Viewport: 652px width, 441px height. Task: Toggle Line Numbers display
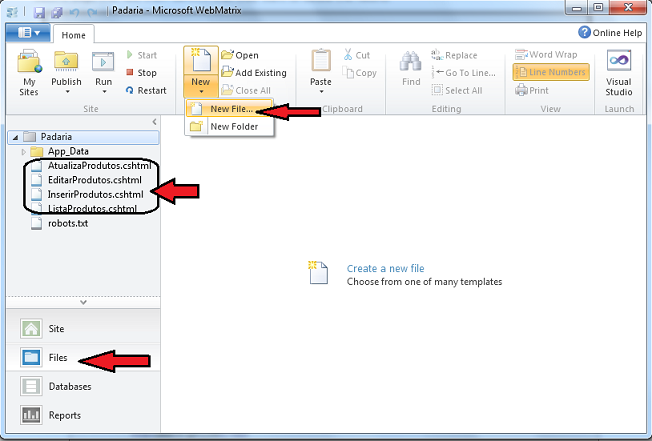[551, 72]
